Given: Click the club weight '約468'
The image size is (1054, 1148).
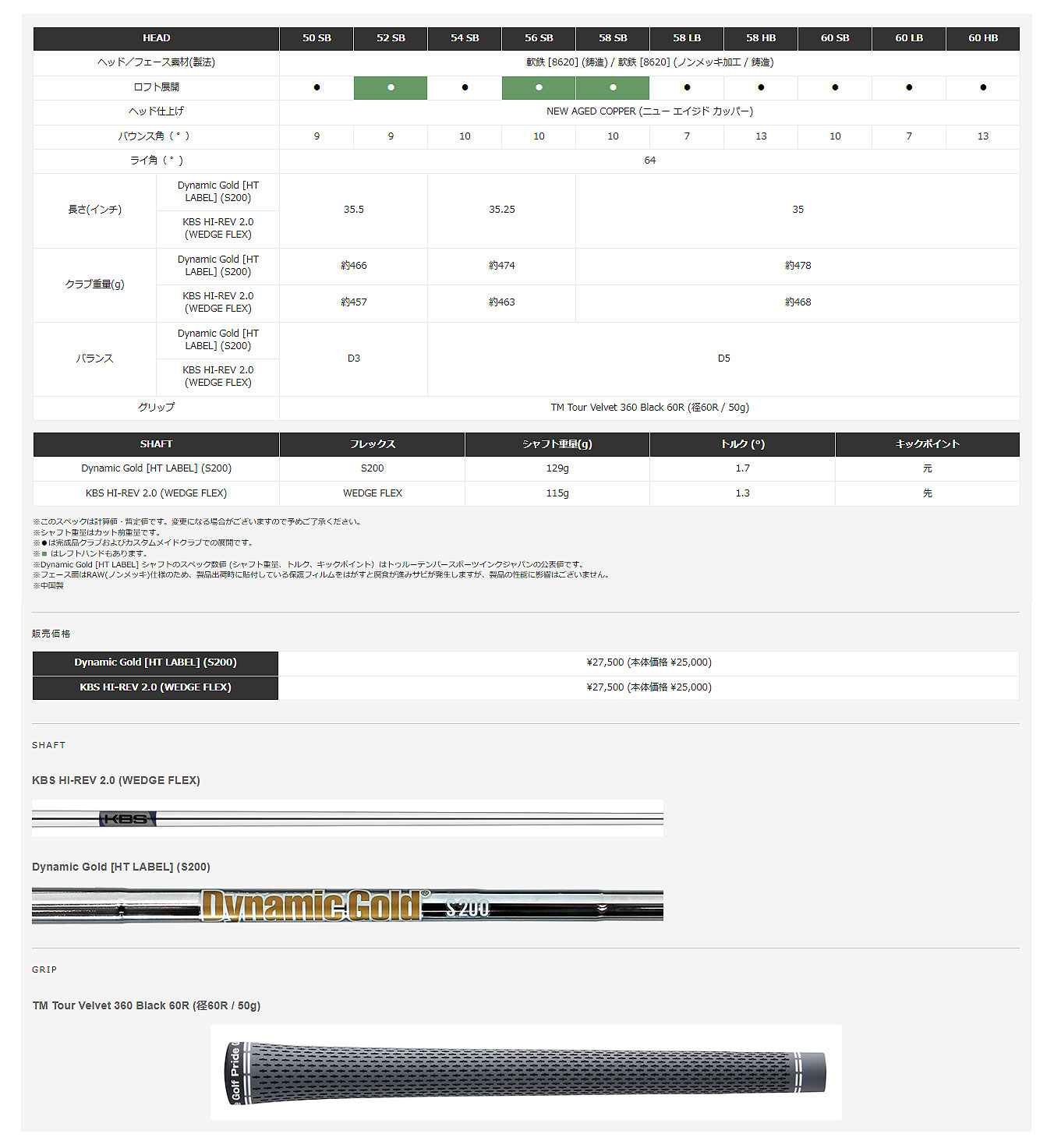Looking at the screenshot, I should (798, 302).
